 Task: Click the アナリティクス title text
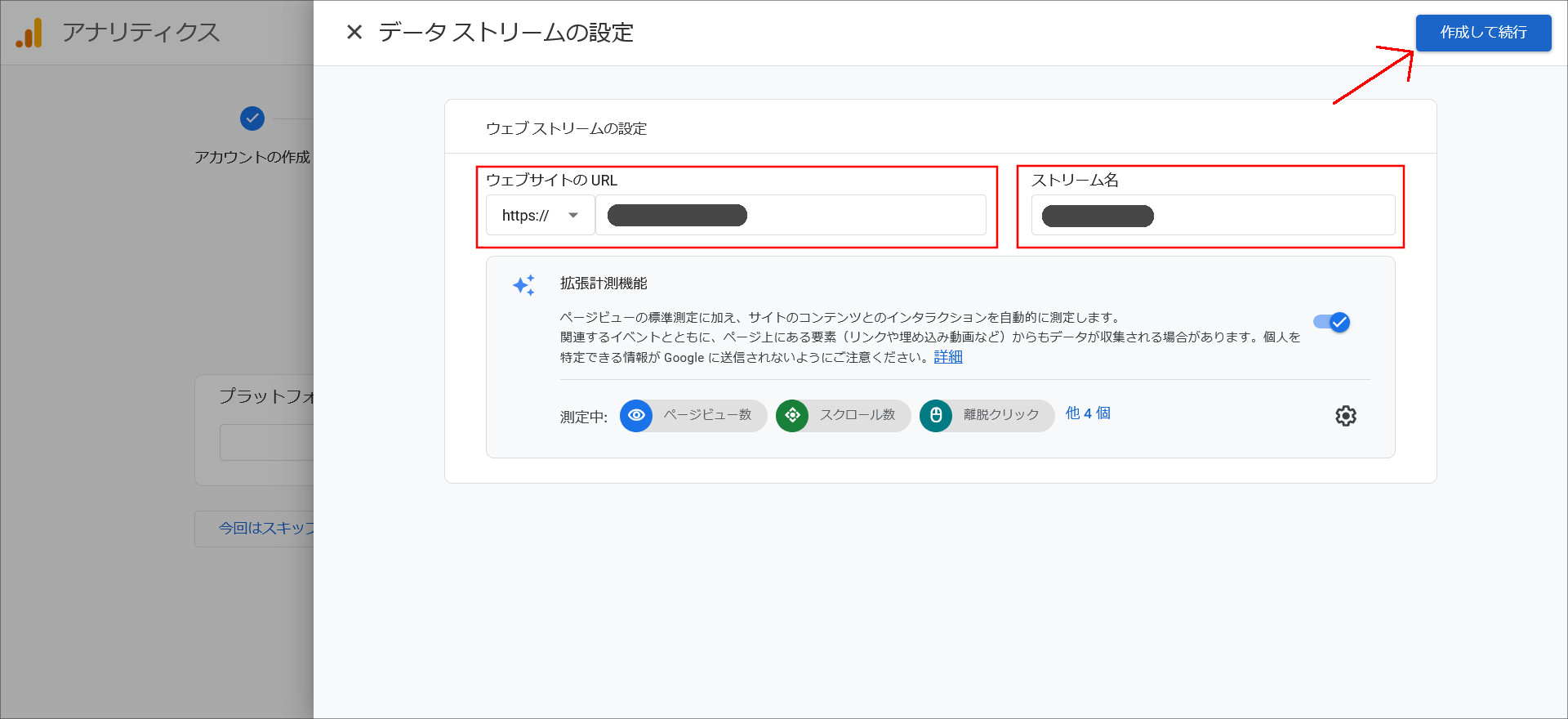pos(141,33)
